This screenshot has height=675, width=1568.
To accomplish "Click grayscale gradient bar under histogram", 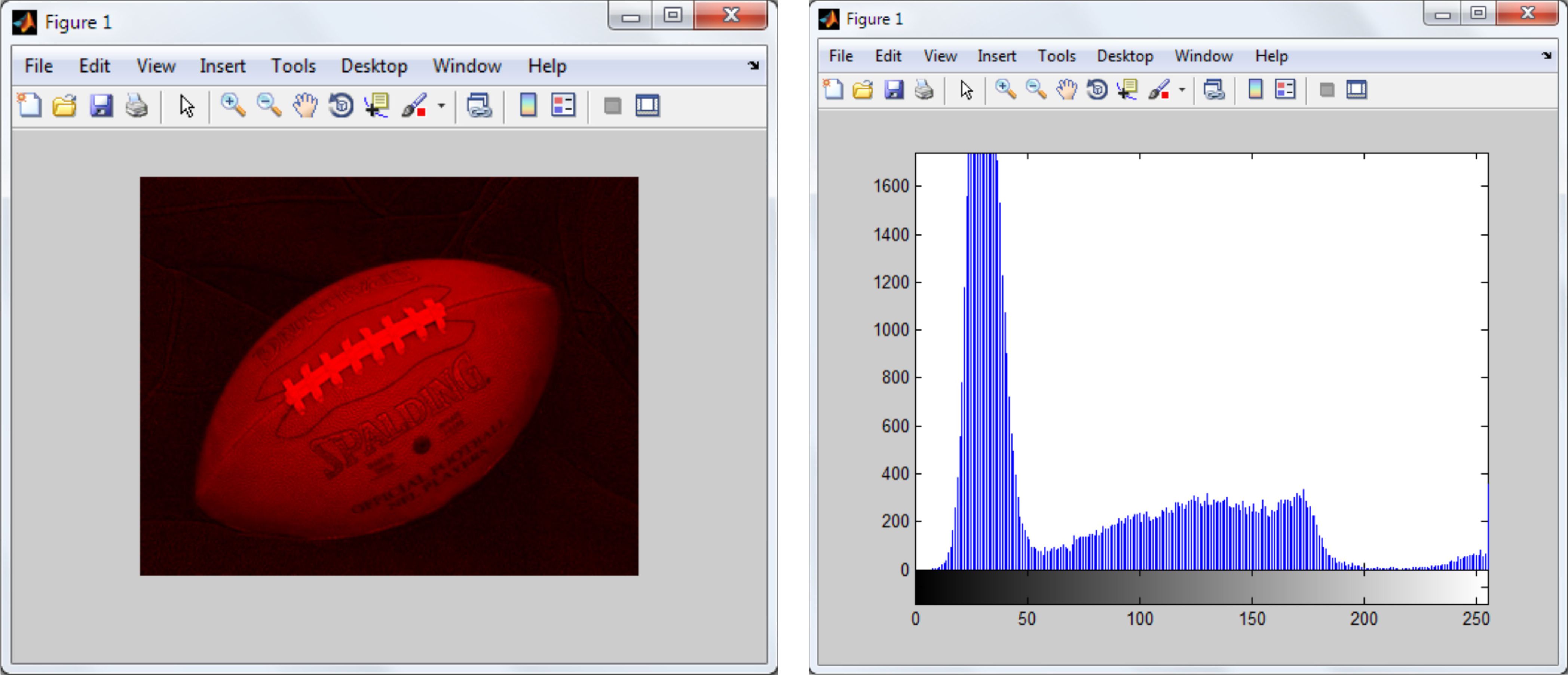I will coord(1201,587).
